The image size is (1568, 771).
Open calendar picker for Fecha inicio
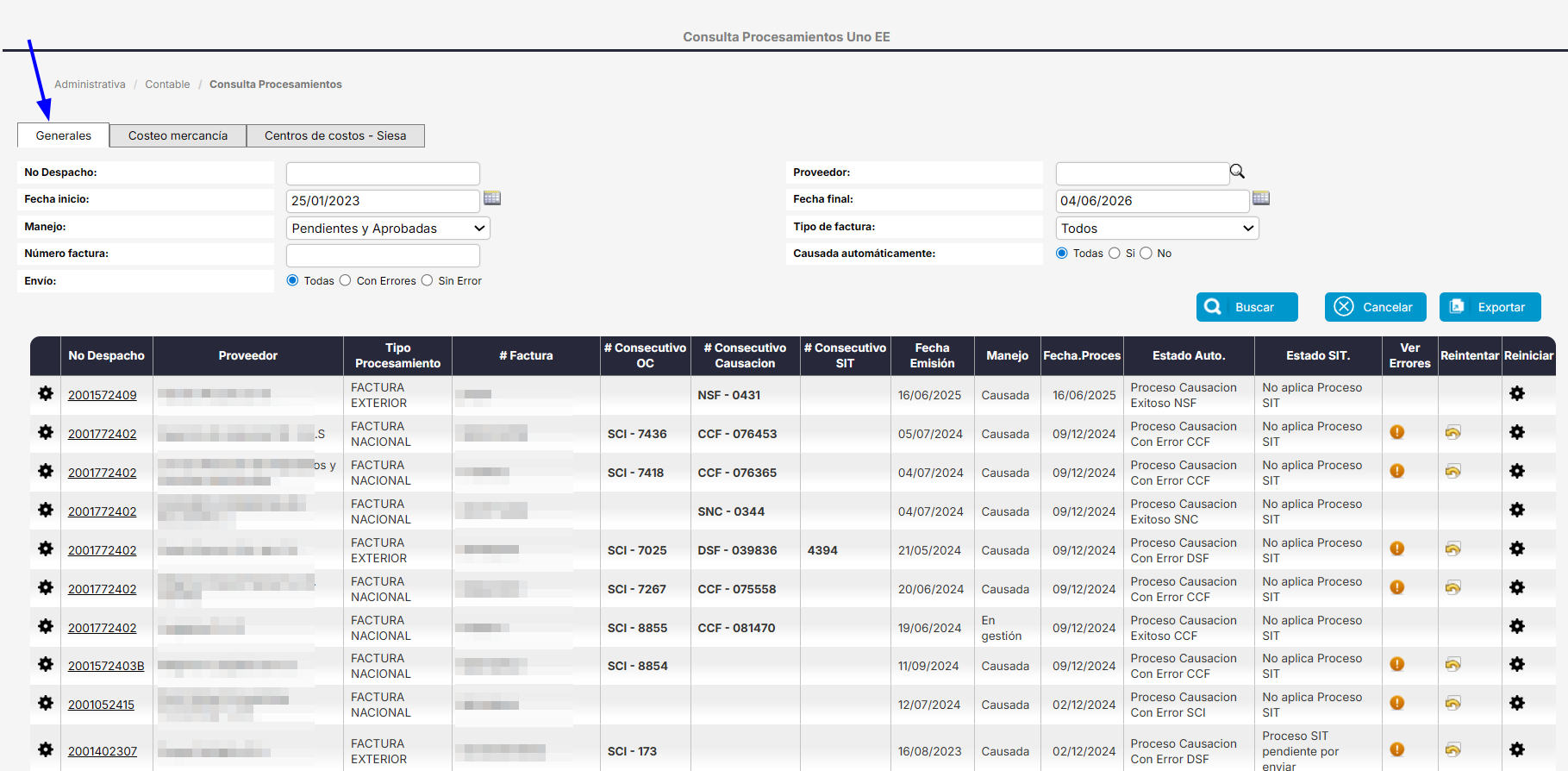click(x=492, y=198)
